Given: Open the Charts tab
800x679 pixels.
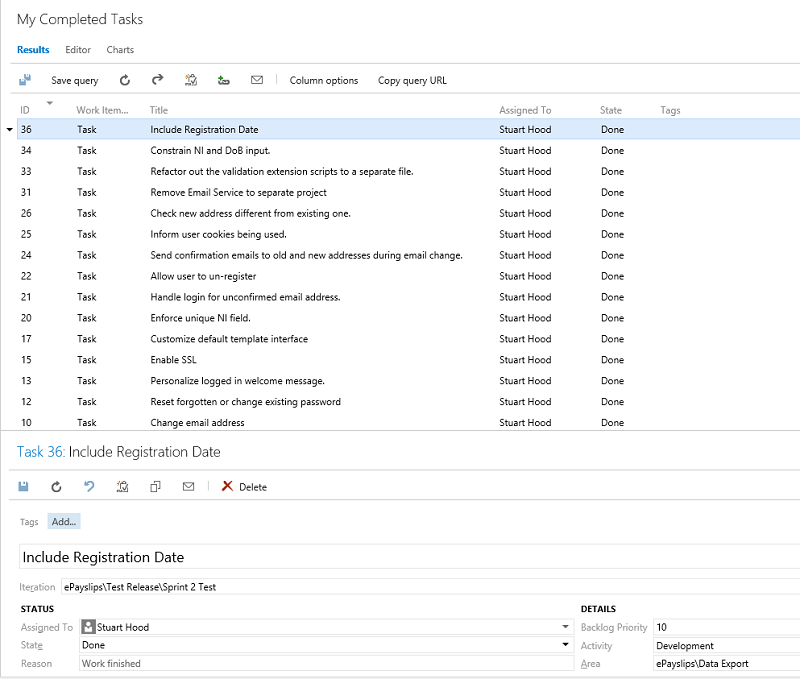Looking at the screenshot, I should tap(120, 49).
